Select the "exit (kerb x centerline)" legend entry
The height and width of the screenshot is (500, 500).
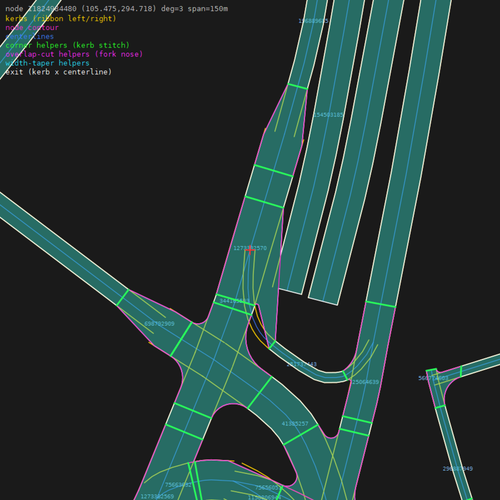click(59, 72)
